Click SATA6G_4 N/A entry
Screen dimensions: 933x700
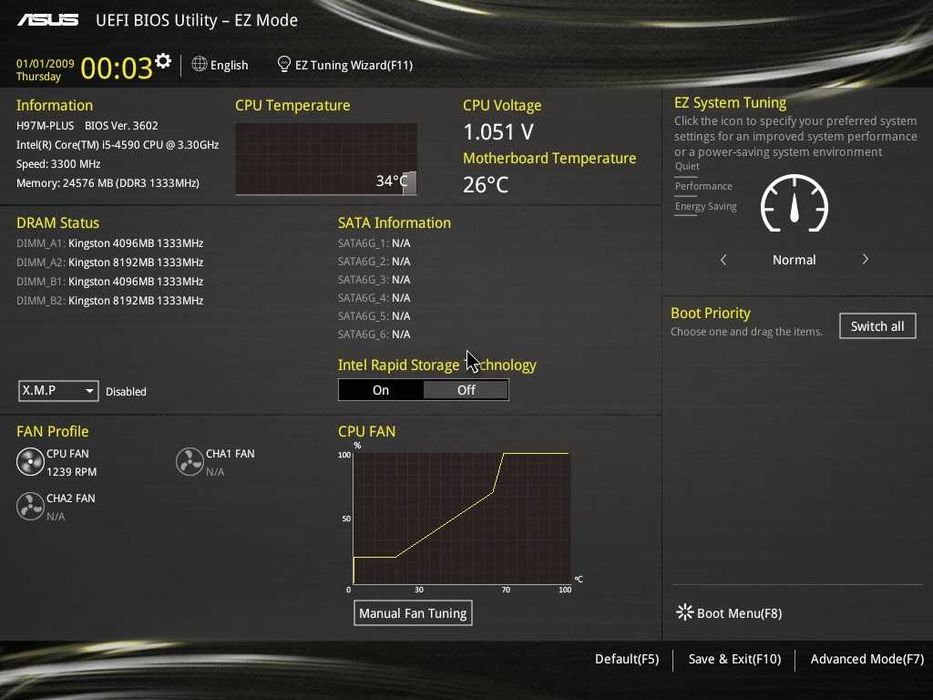click(x=374, y=298)
